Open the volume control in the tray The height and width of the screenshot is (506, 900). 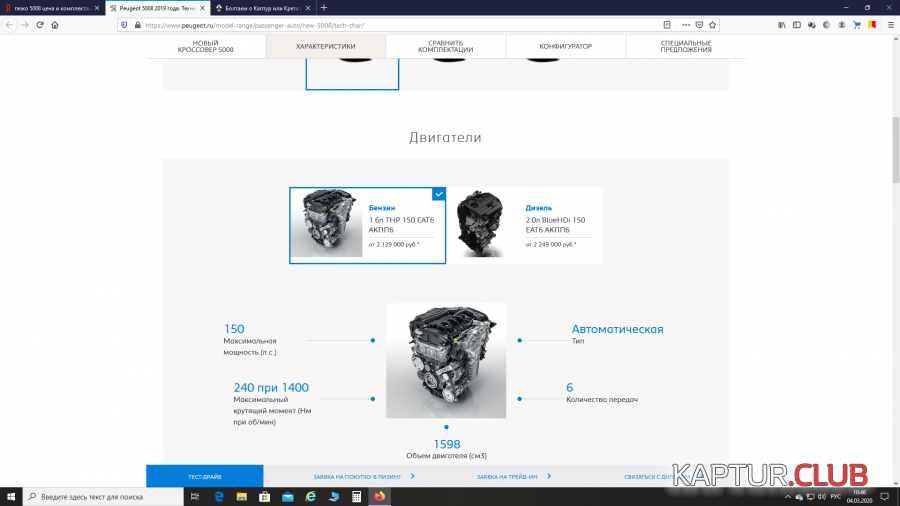(x=822, y=497)
